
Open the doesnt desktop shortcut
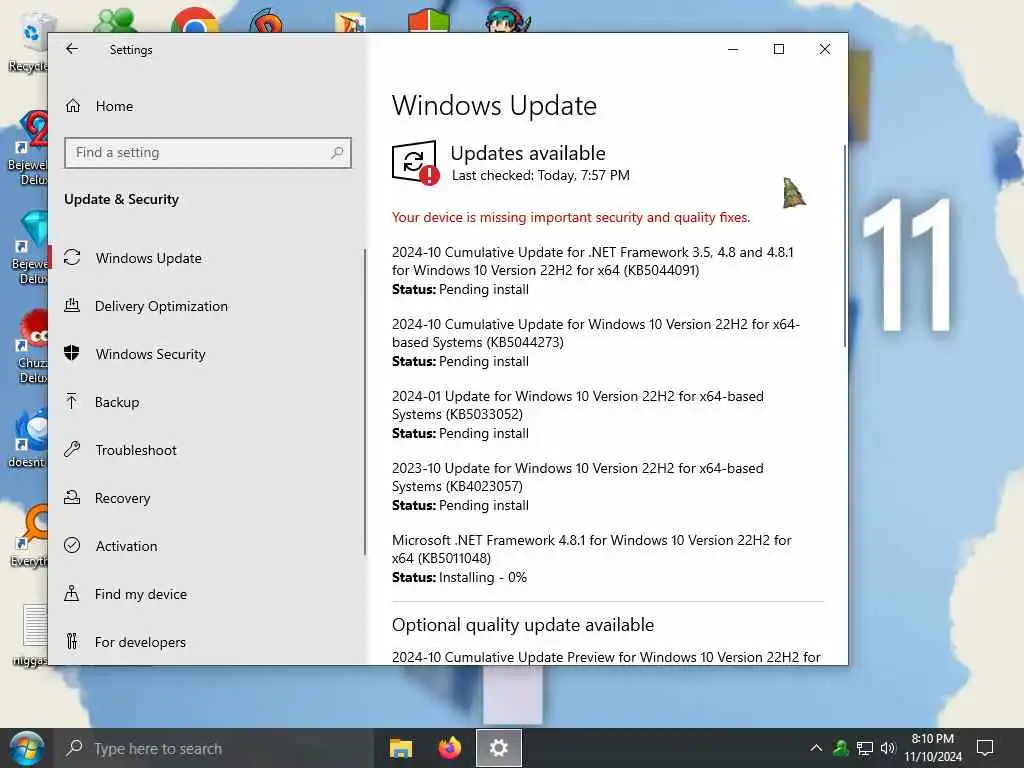(x=27, y=439)
